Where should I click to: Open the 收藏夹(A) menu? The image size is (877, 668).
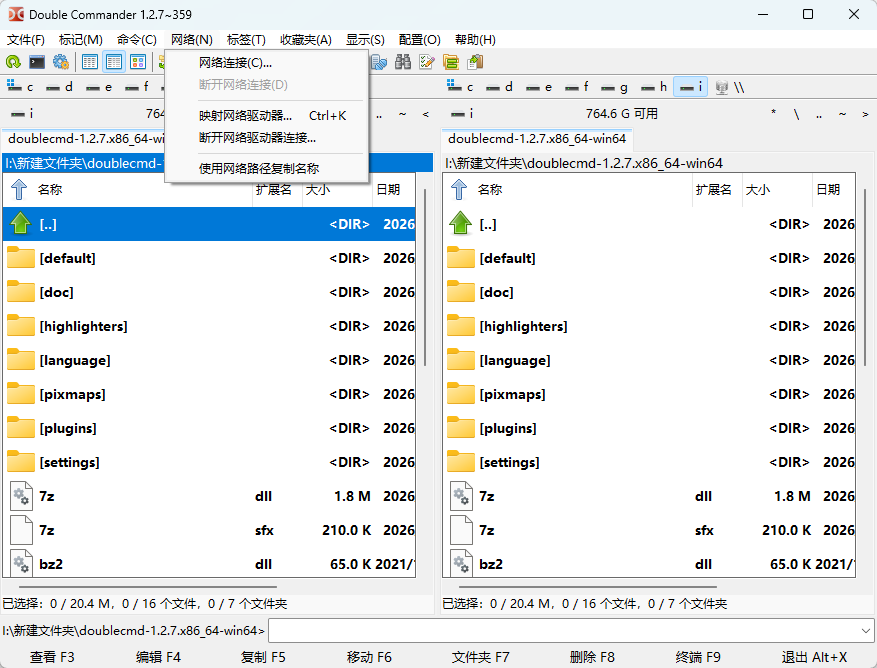click(x=306, y=40)
